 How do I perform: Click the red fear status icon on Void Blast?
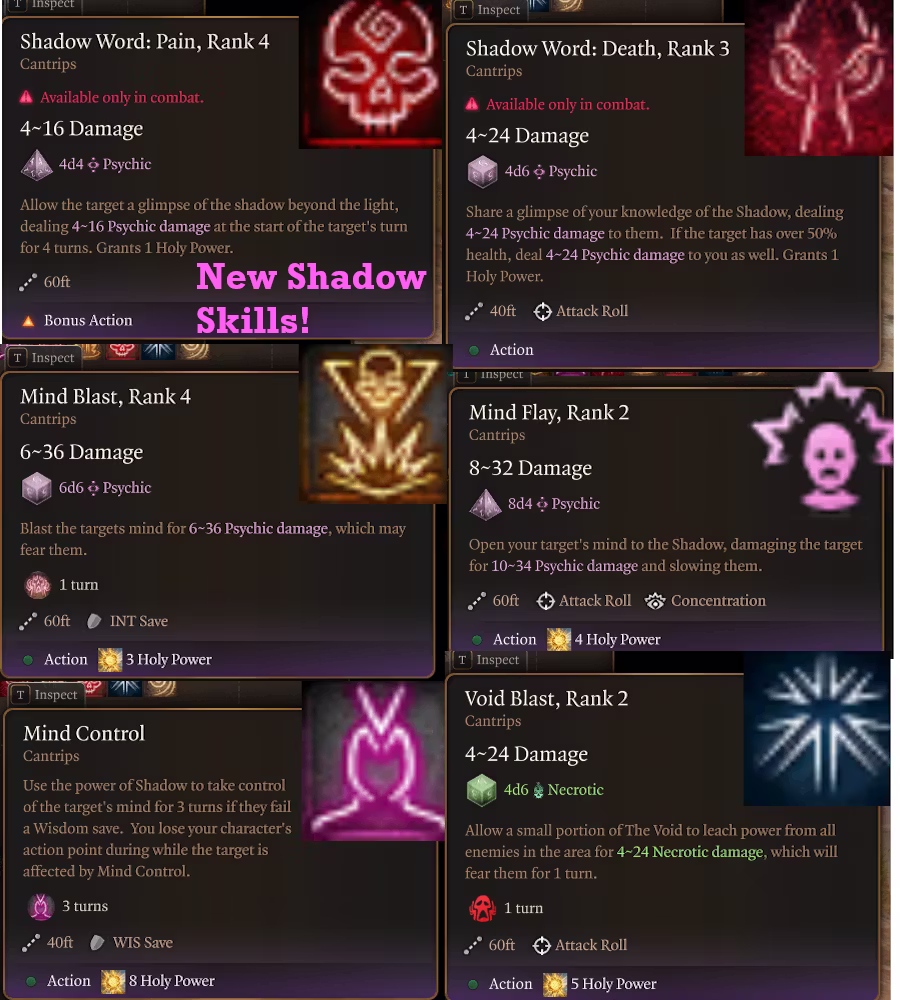click(483, 908)
